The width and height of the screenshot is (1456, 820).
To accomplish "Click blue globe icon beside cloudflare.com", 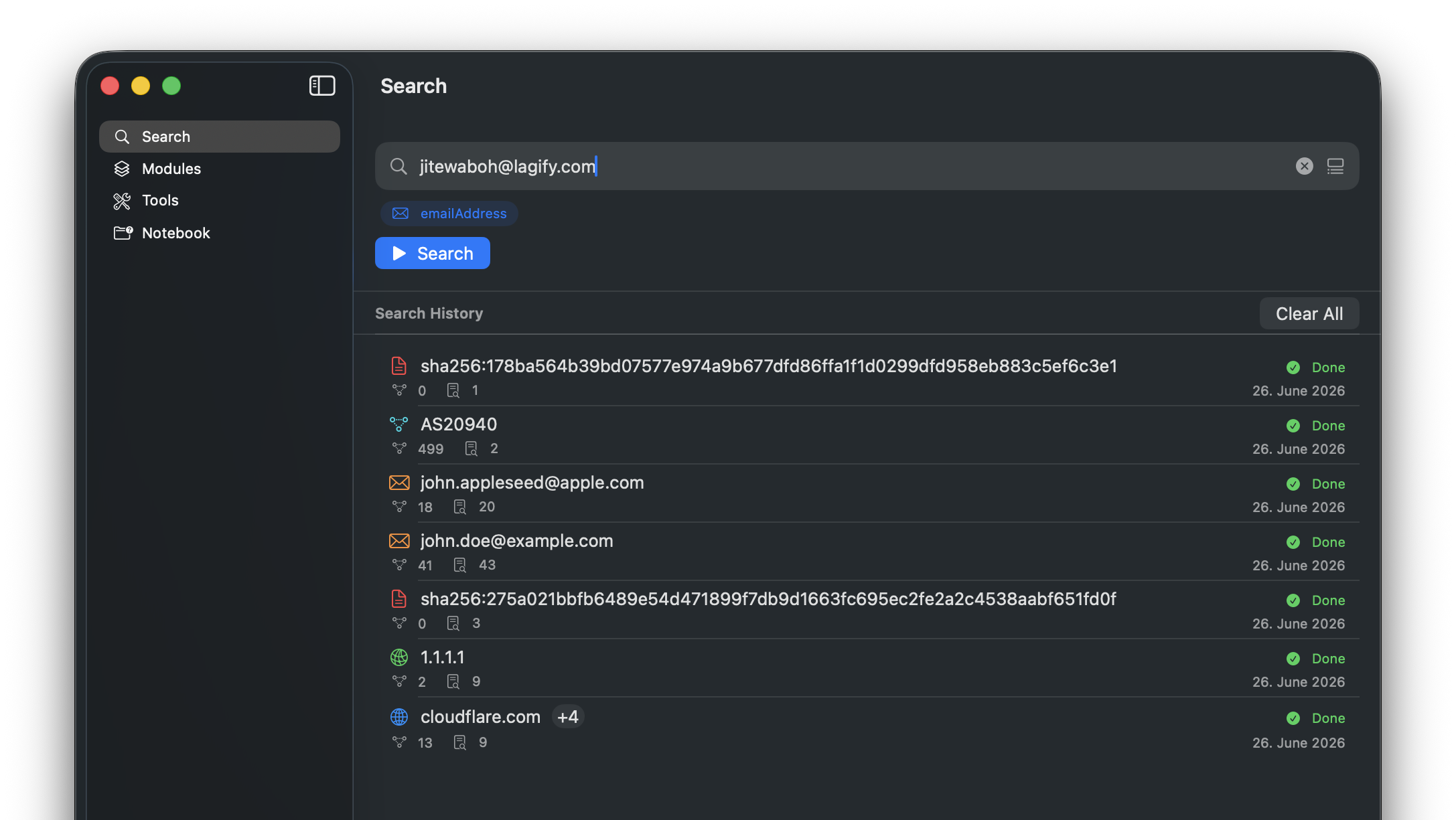I will (x=399, y=717).
